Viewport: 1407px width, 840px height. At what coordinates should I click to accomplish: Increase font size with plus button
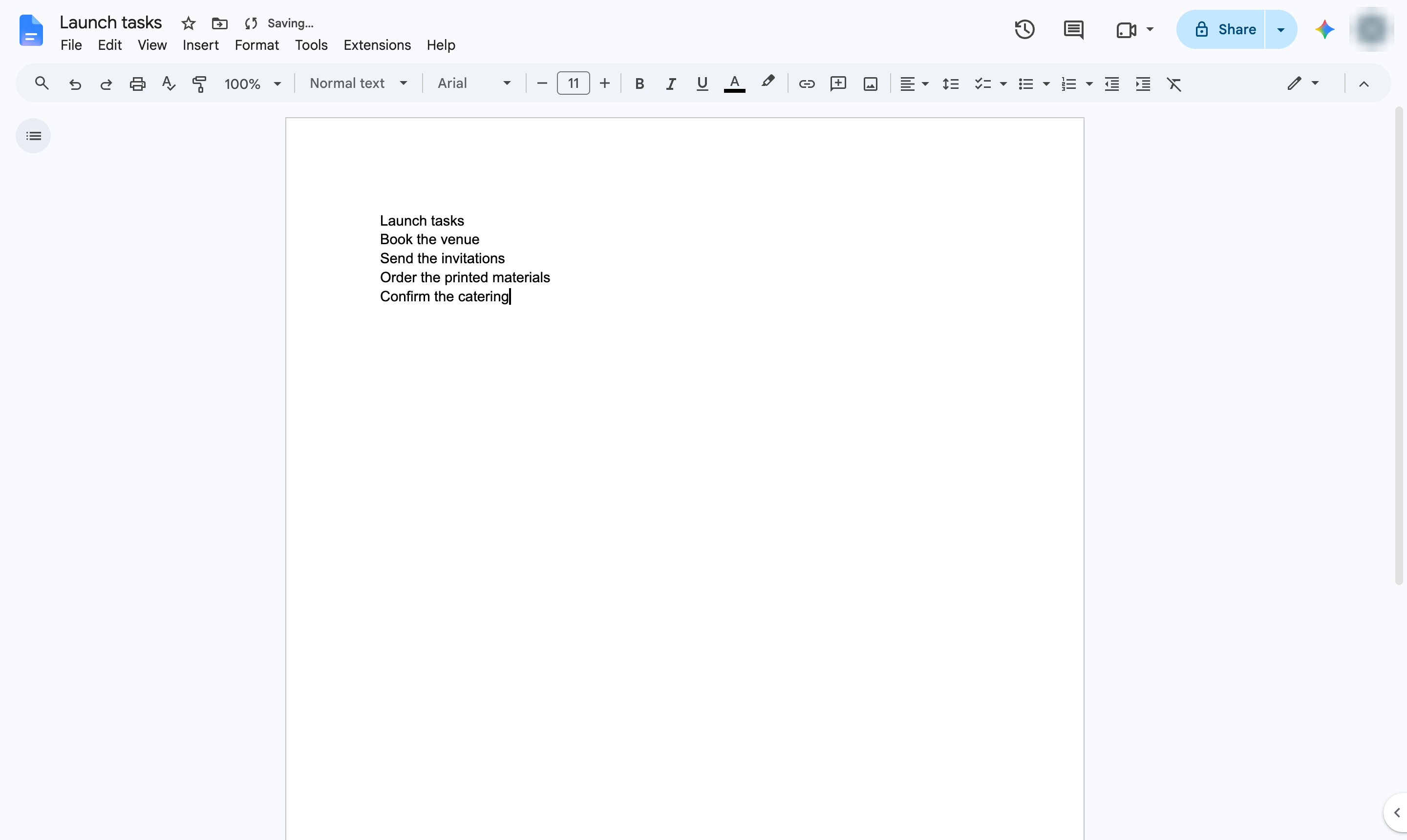605,84
